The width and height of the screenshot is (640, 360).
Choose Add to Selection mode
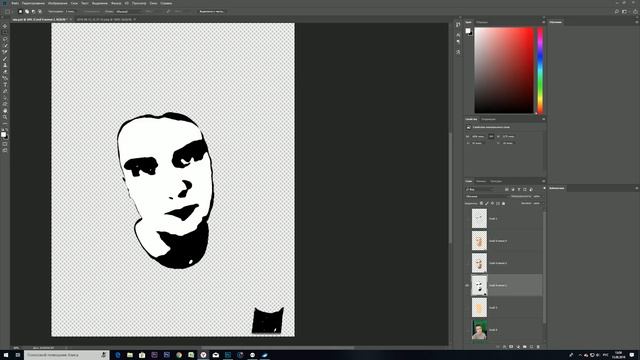coord(27,11)
